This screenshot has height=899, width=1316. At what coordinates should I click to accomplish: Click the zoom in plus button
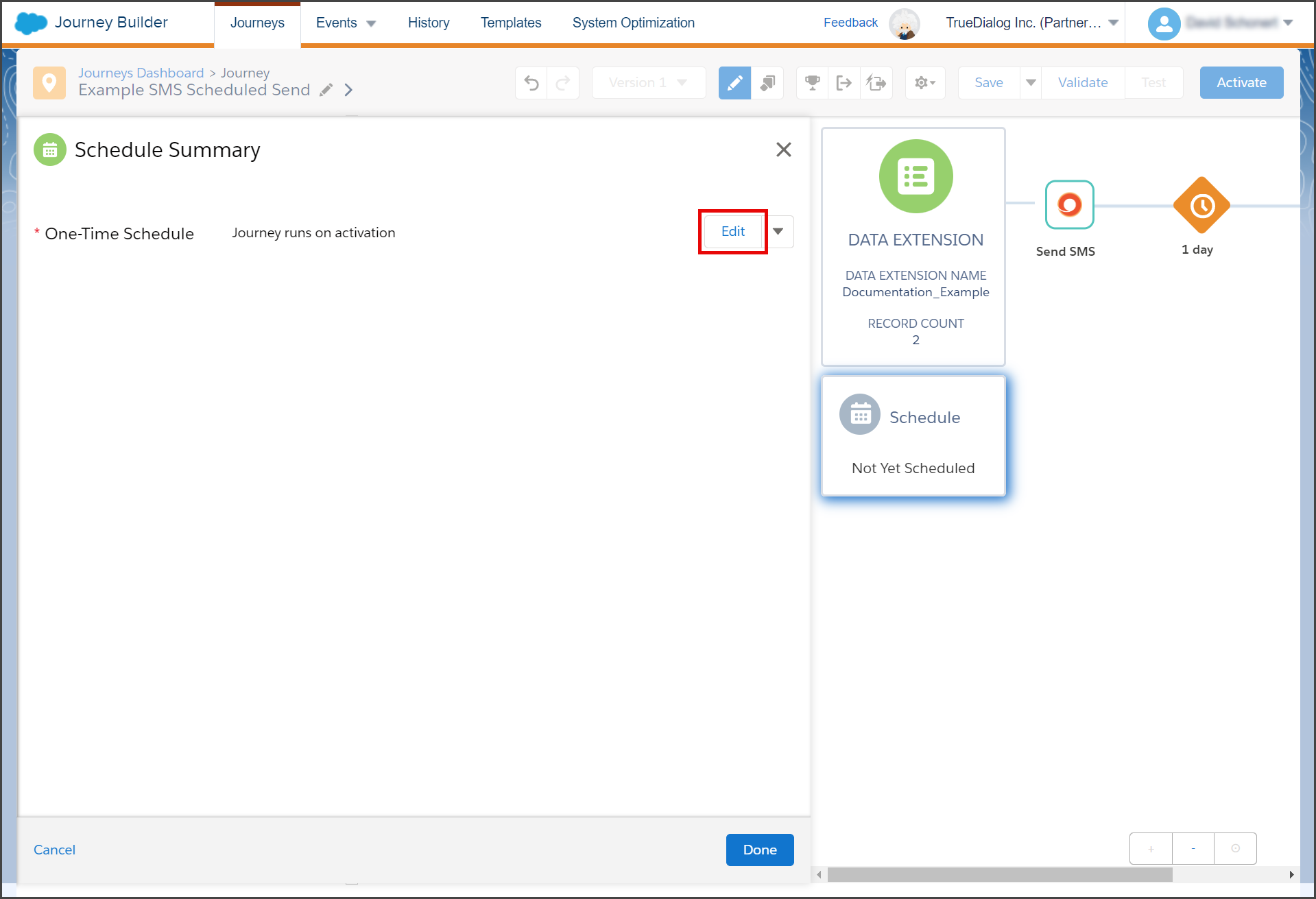[1151, 849]
